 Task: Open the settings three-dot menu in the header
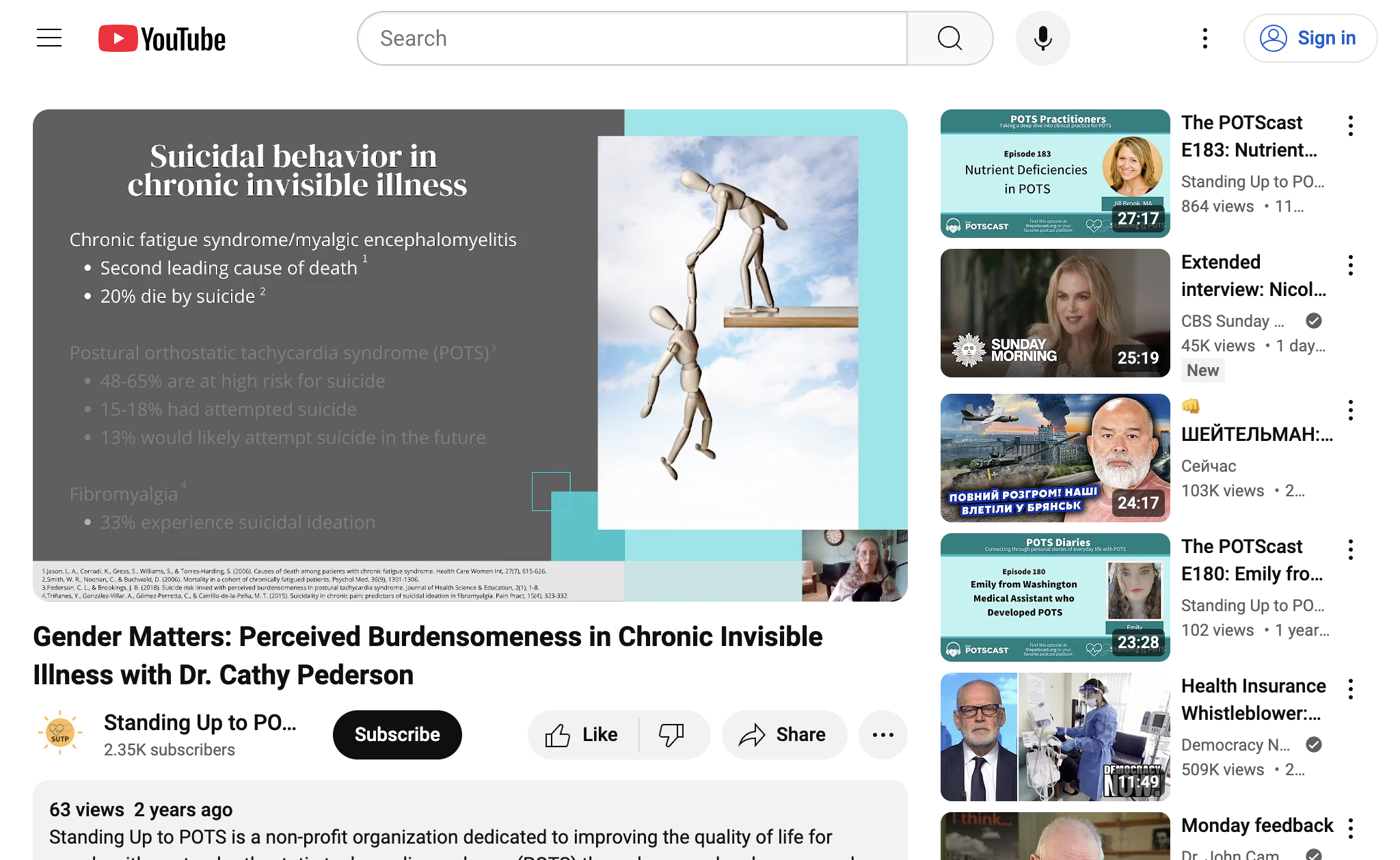[1205, 38]
